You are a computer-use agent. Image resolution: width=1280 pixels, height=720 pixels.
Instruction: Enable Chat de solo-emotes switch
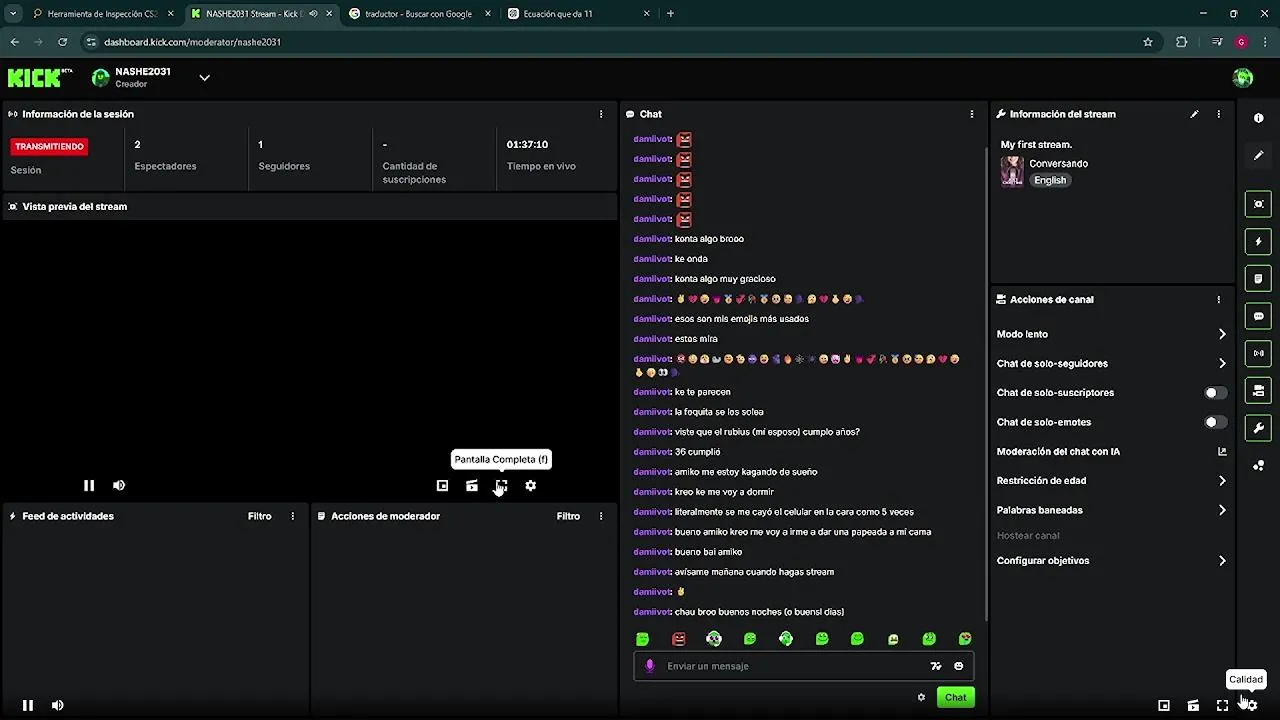[1215, 422]
